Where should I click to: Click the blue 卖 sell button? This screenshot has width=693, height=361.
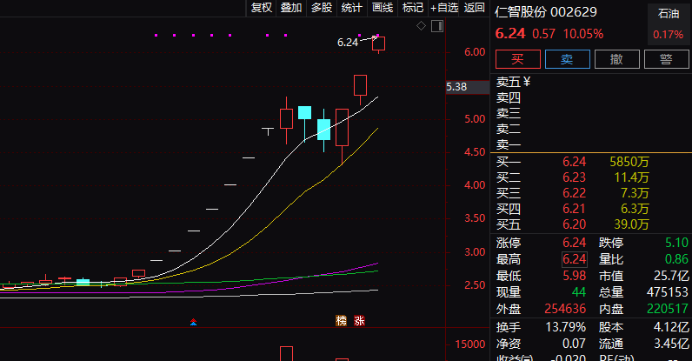coord(567,59)
